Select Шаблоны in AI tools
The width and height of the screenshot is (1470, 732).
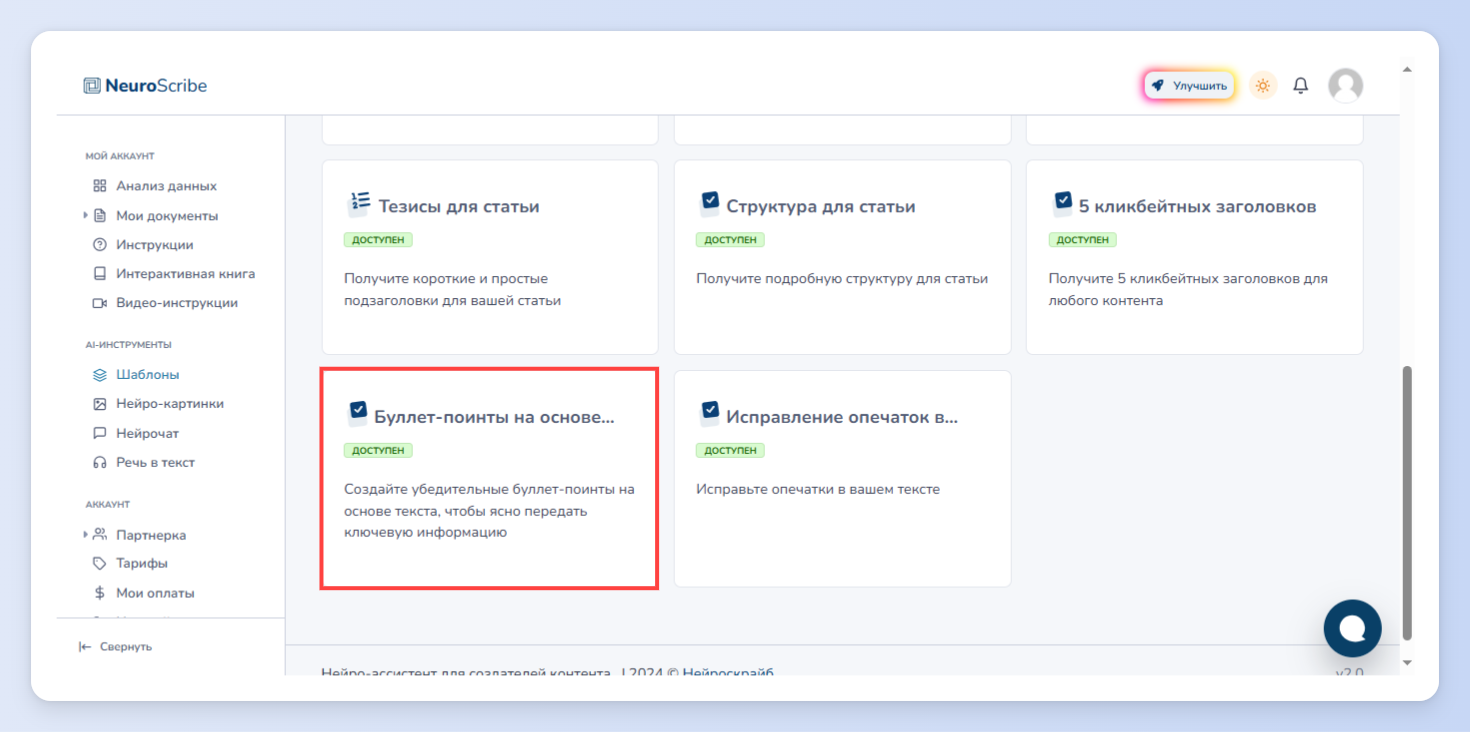(148, 375)
